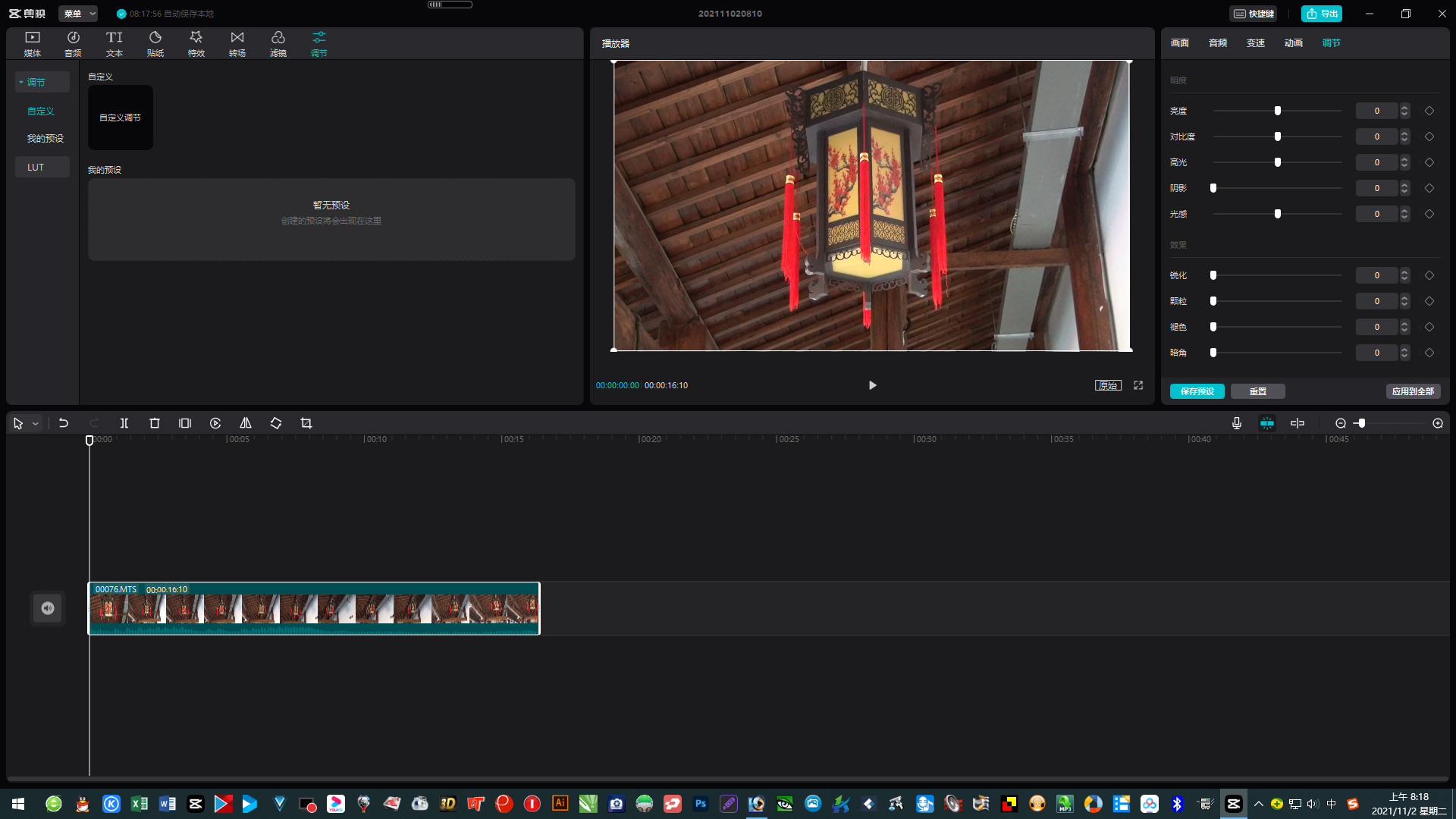
Task: Open the selection tool dropdown arrow
Action: tap(36, 424)
